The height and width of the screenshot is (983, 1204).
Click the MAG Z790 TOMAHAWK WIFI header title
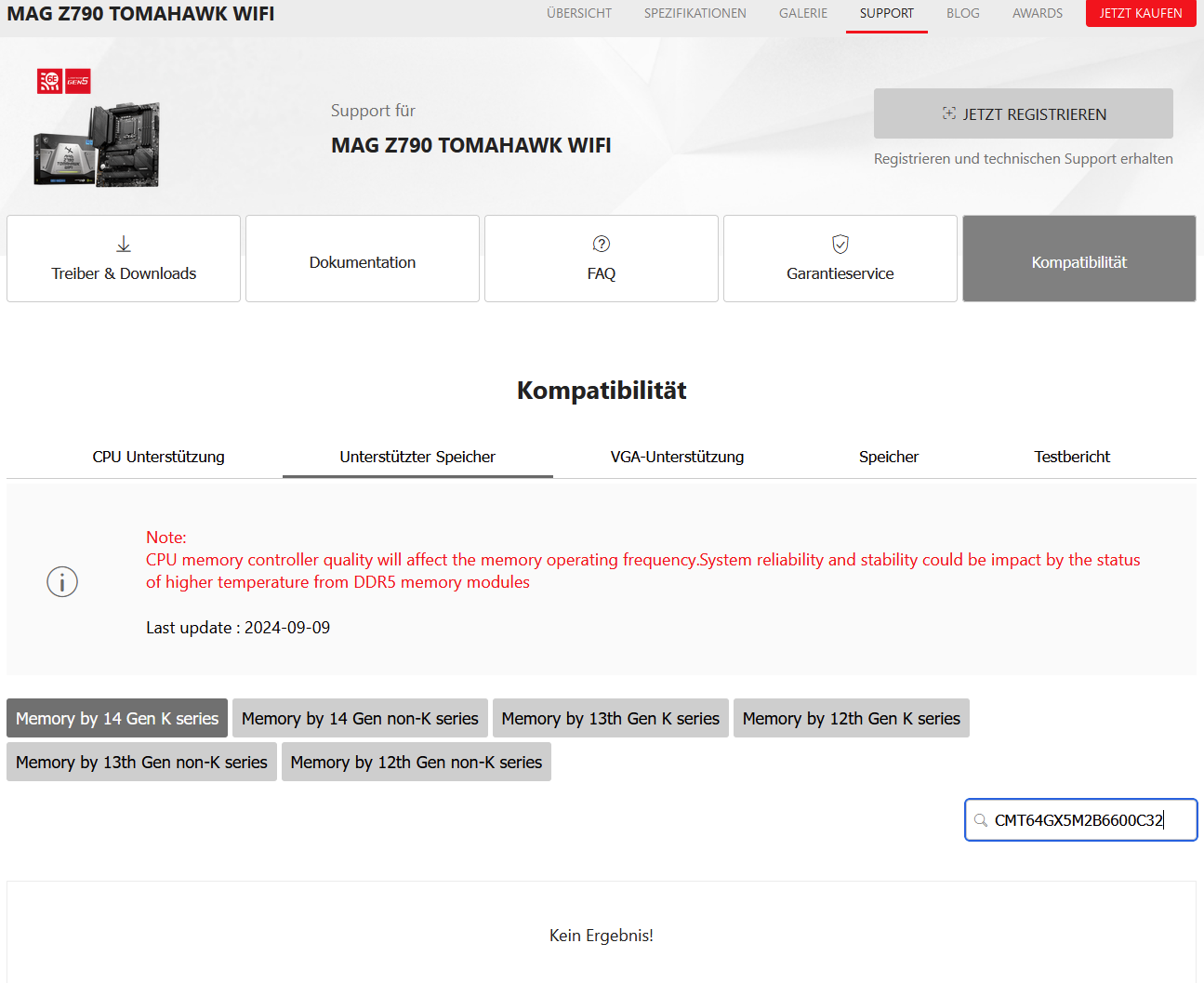140,13
